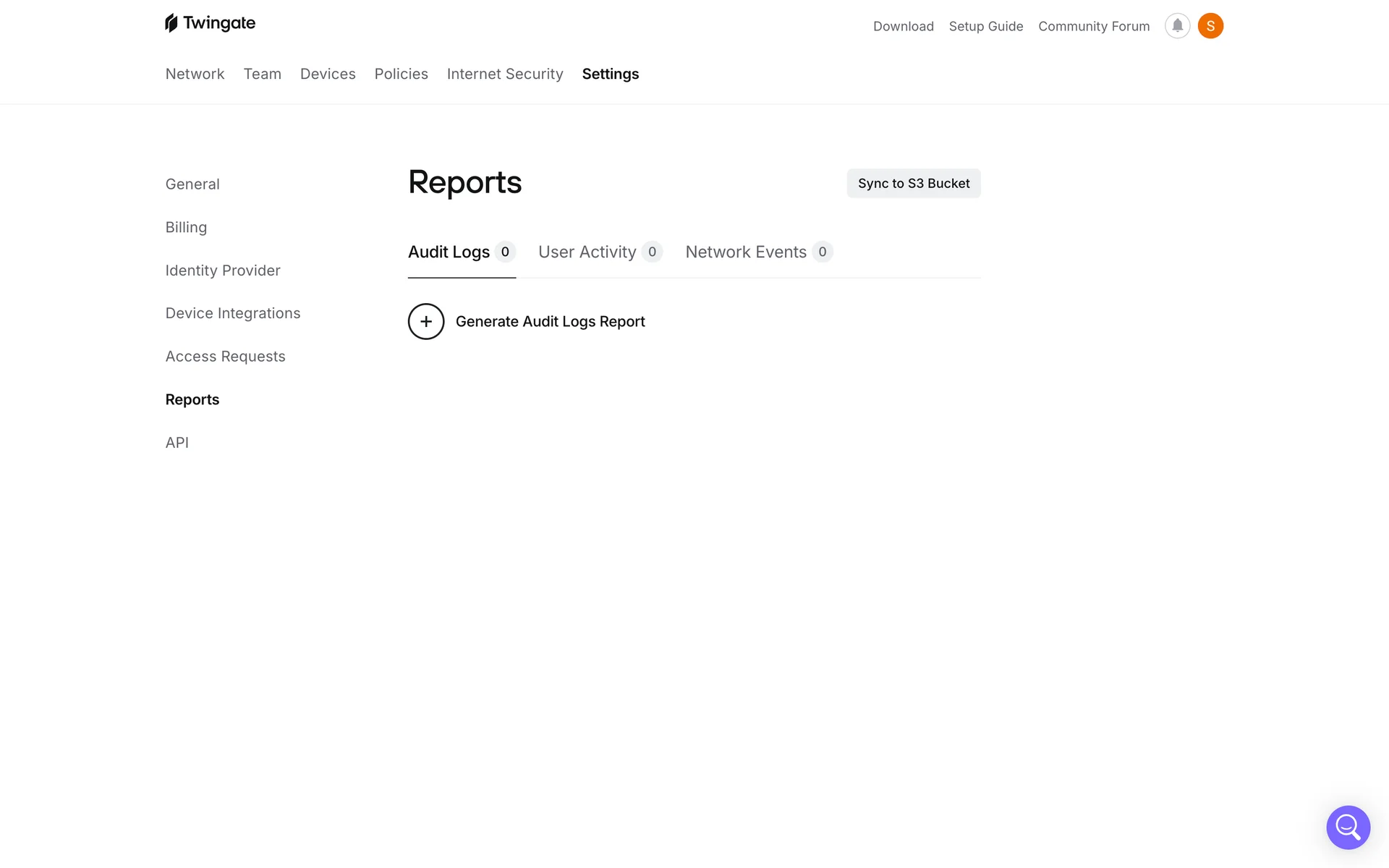This screenshot has width=1389, height=868.
Task: Open the purple help search chat bubble
Action: pyautogui.click(x=1348, y=827)
